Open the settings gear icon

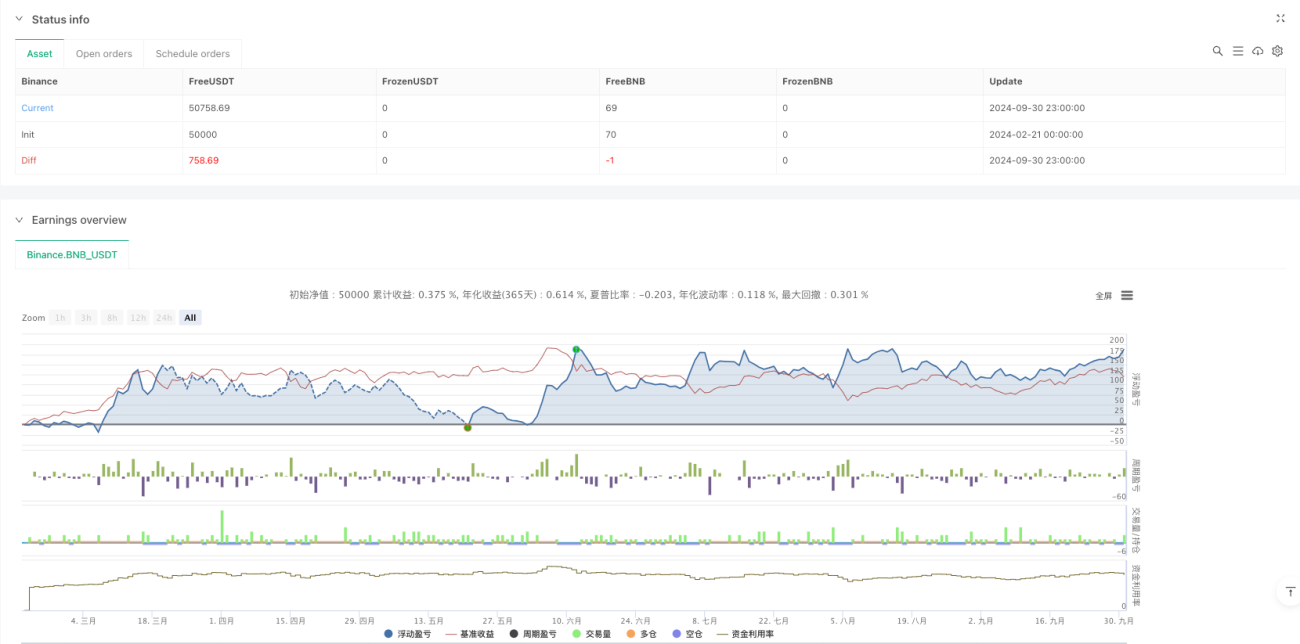point(1277,51)
